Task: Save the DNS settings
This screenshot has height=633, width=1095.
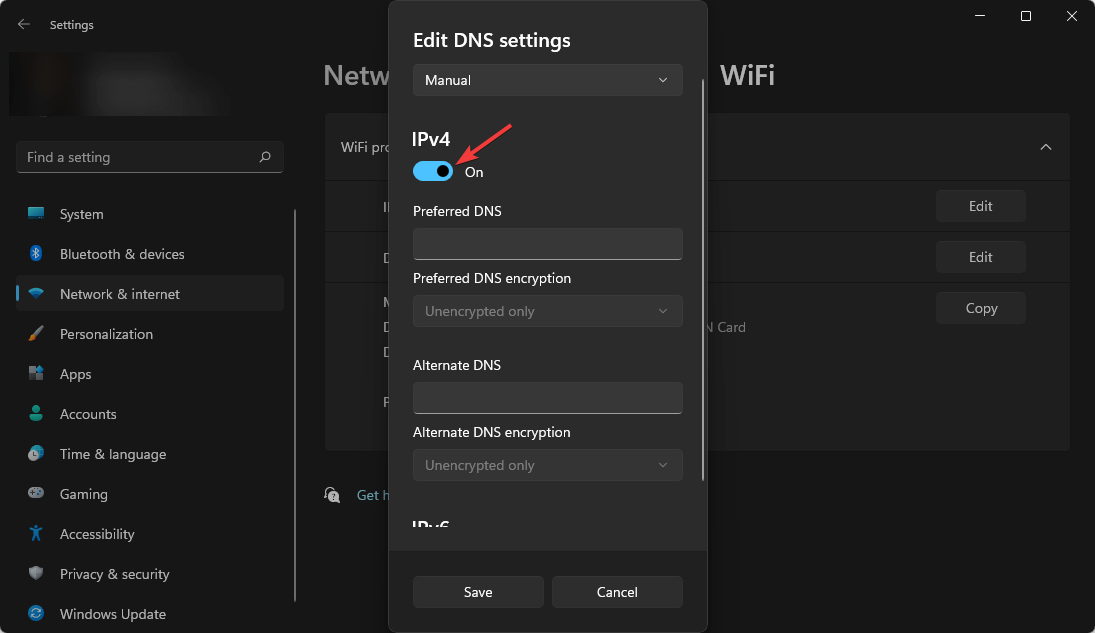Action: [478, 592]
